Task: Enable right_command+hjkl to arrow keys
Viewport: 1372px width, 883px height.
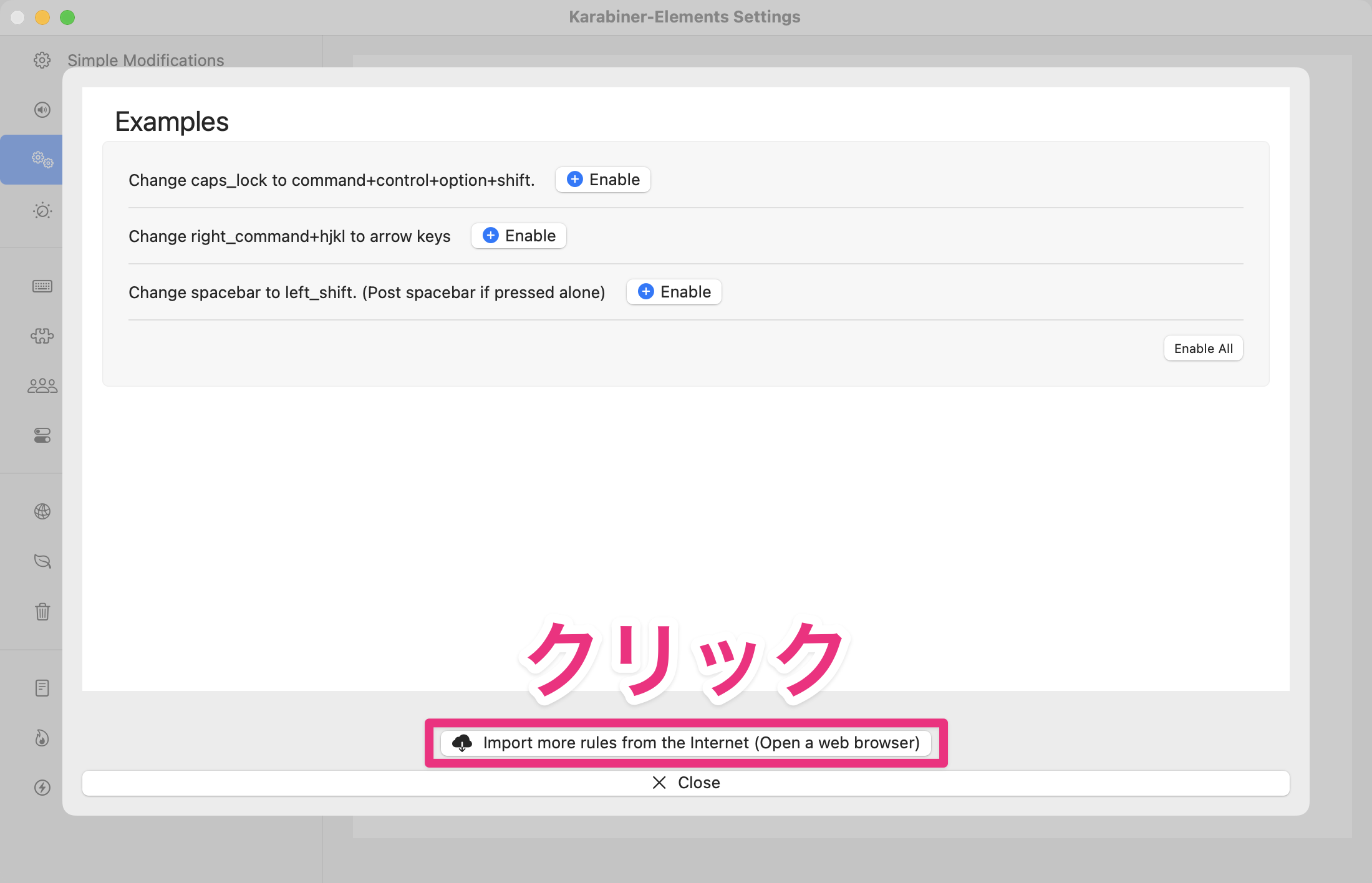Action: (518, 236)
